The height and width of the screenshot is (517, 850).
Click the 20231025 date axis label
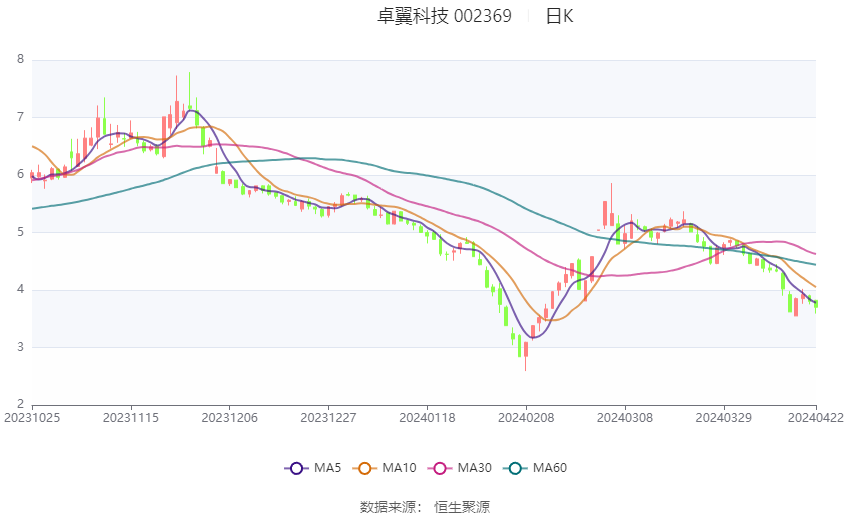(32, 418)
